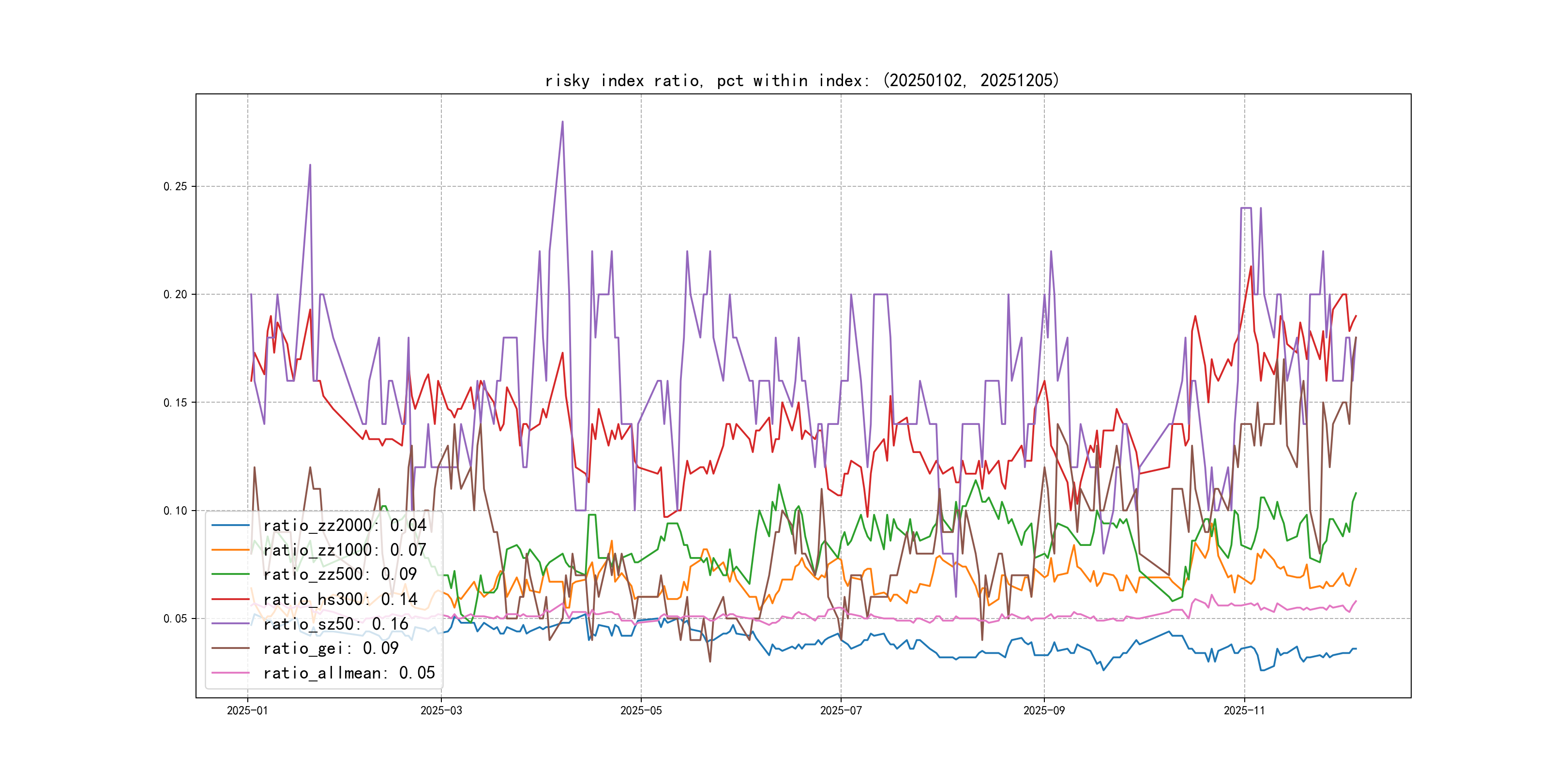The height and width of the screenshot is (784, 1568).
Task: Click the brown ratio_gei legend line sample
Action: (x=230, y=648)
